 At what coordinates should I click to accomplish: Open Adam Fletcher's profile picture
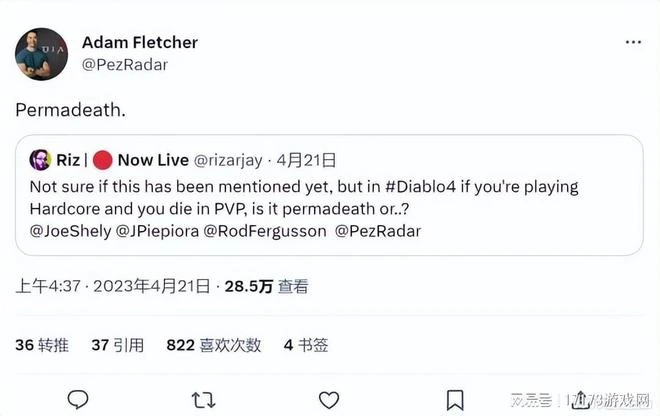40,54
